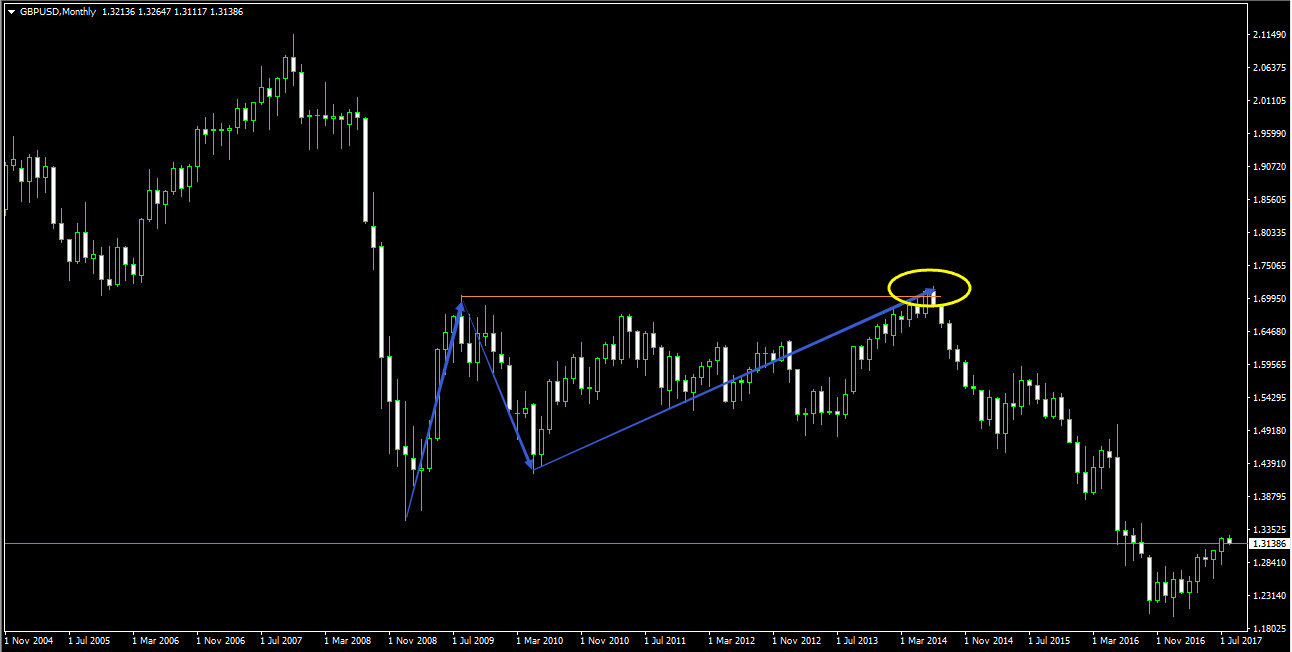Click the 2.11490 price scale label
This screenshot has height=652, width=1292.
[1267, 35]
